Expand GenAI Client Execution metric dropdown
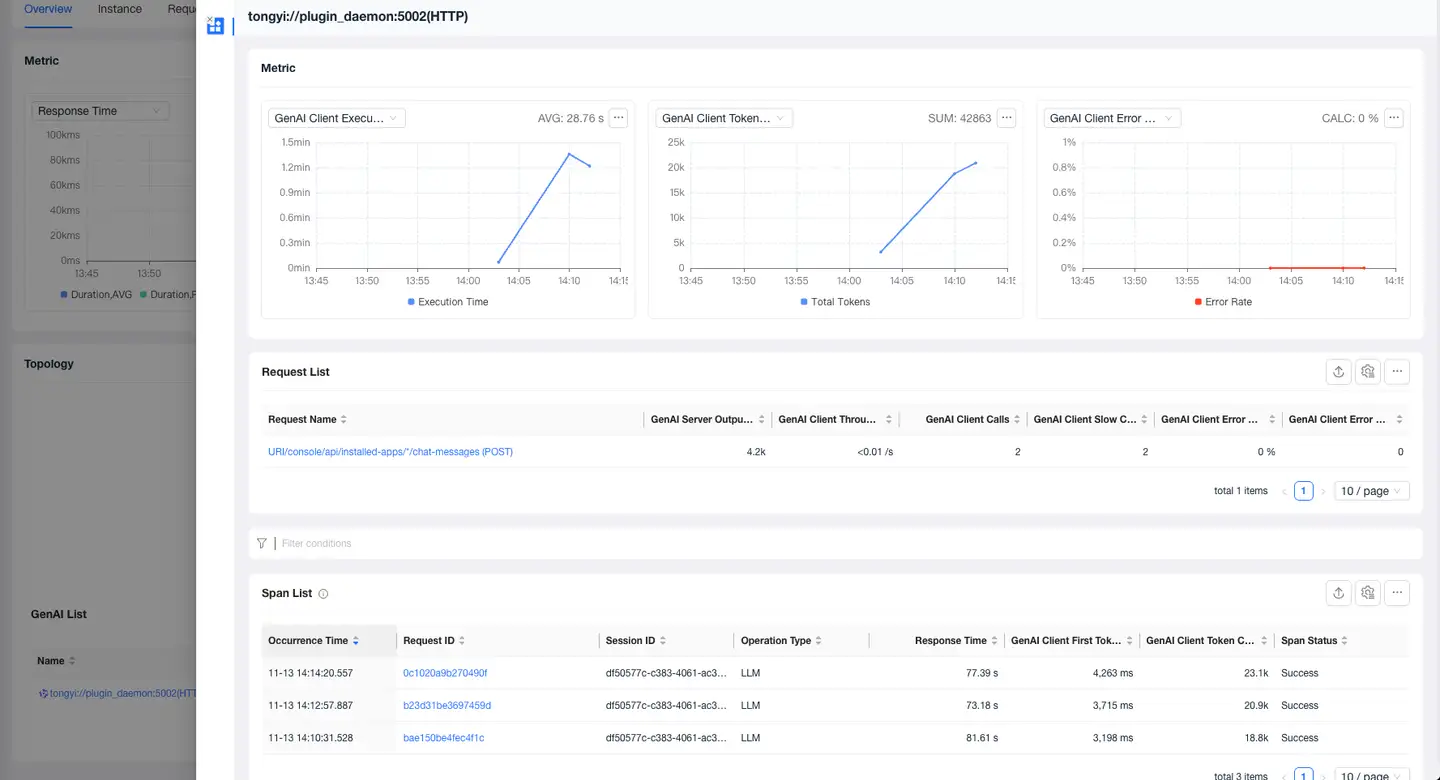The height and width of the screenshot is (780, 1440). coord(336,118)
